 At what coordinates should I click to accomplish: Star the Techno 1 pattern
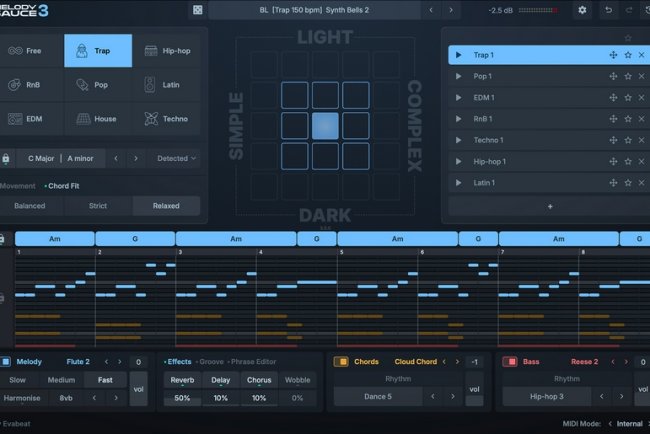[628, 140]
